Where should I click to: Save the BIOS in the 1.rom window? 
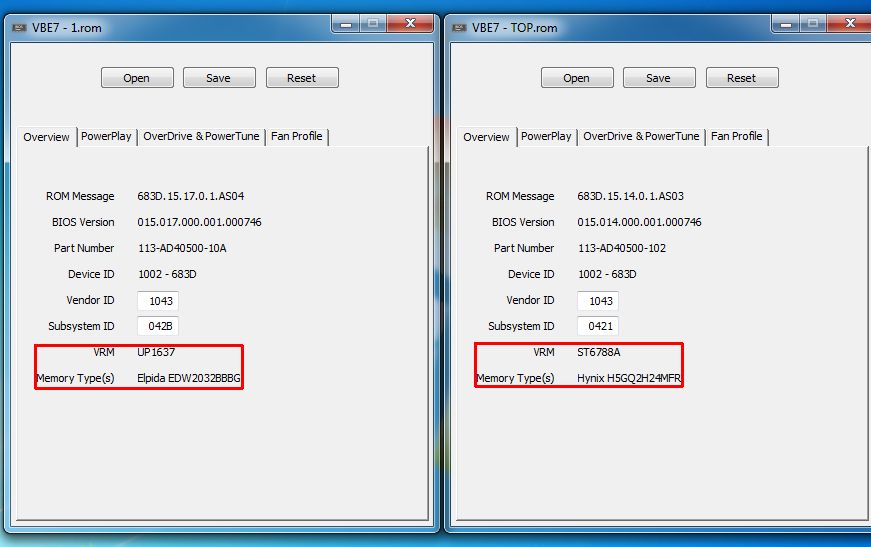tap(219, 78)
